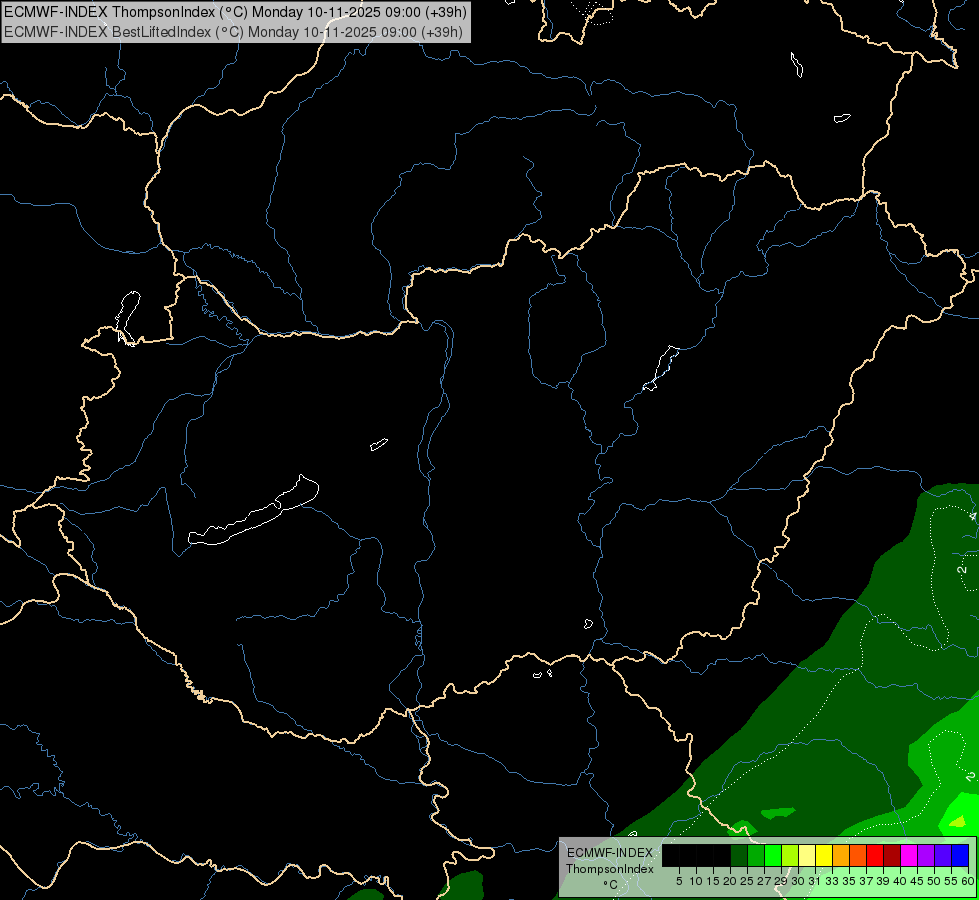This screenshot has width=979, height=900.
Task: Click the legend tick value 5
Action: tap(679, 881)
